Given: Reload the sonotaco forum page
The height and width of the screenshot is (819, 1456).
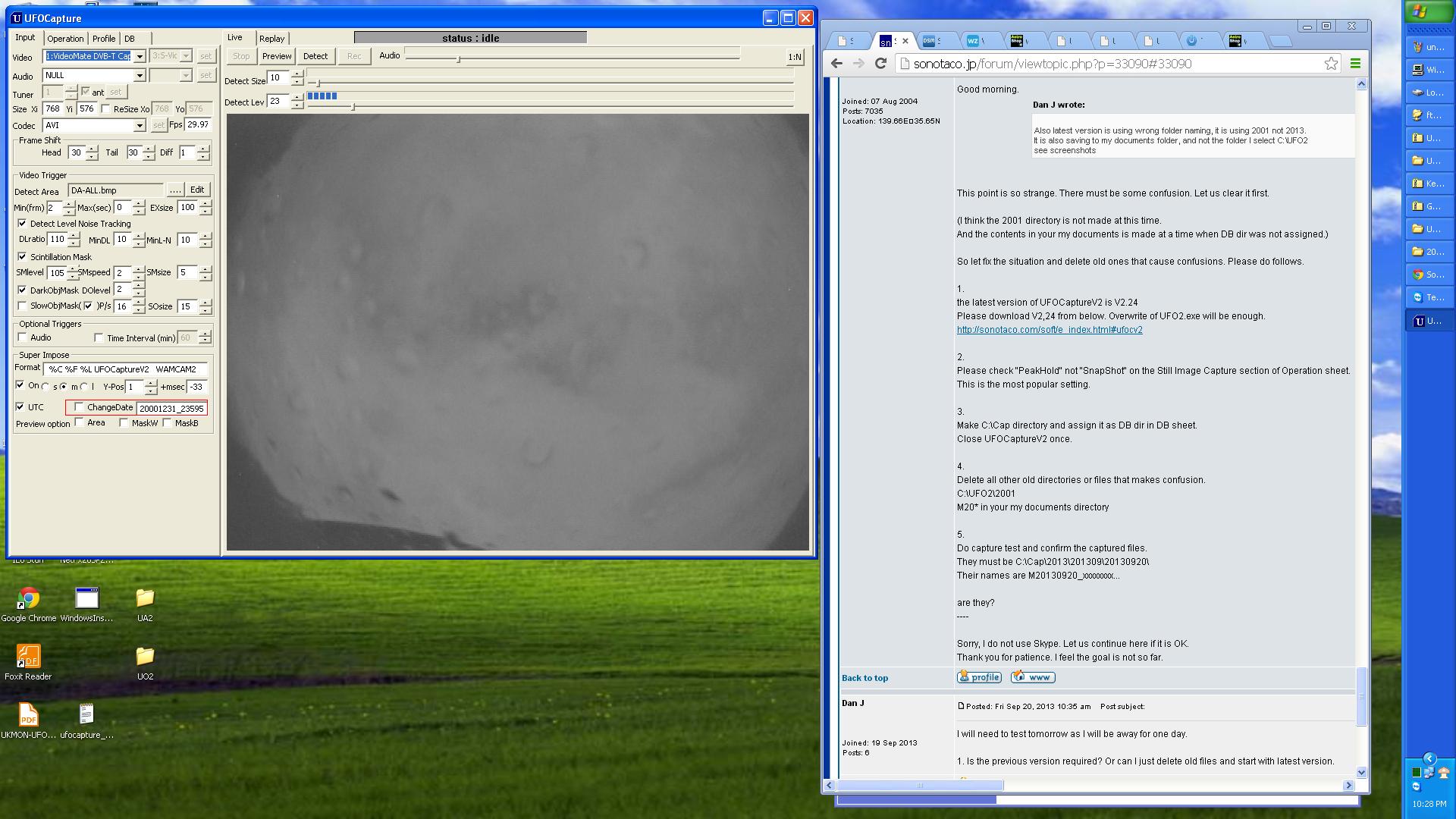Looking at the screenshot, I should 880,64.
